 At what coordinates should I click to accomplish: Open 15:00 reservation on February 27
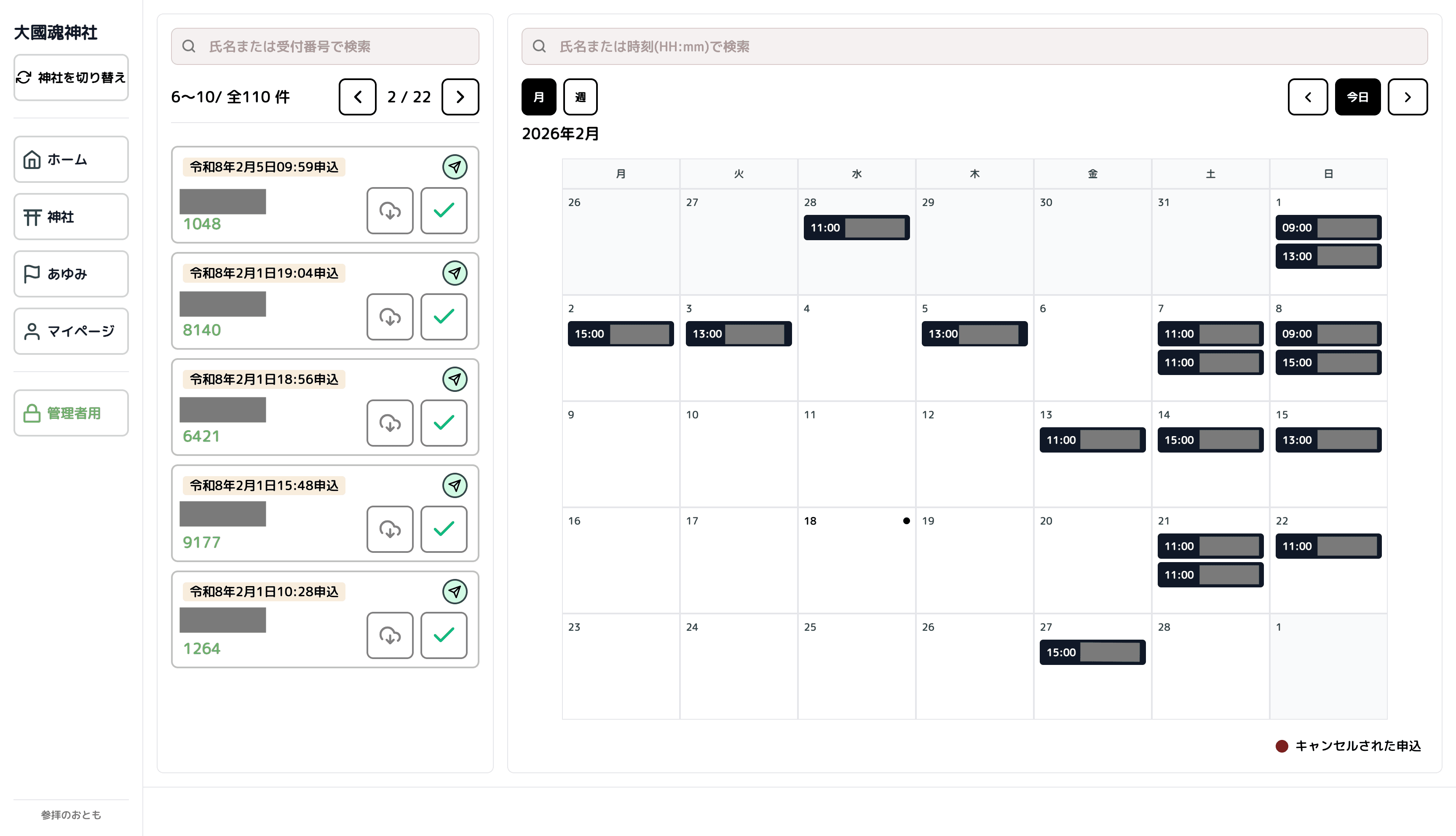coord(1092,652)
